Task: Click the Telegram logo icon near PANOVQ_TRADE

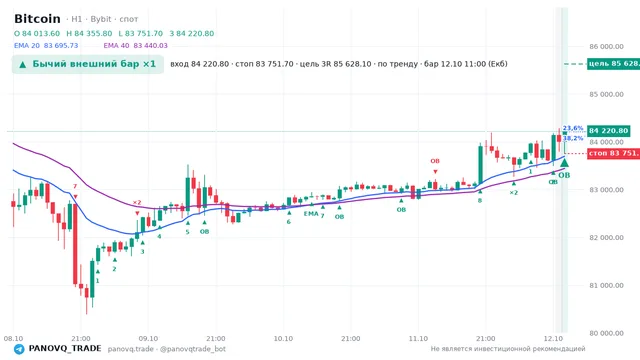Action: [19, 349]
